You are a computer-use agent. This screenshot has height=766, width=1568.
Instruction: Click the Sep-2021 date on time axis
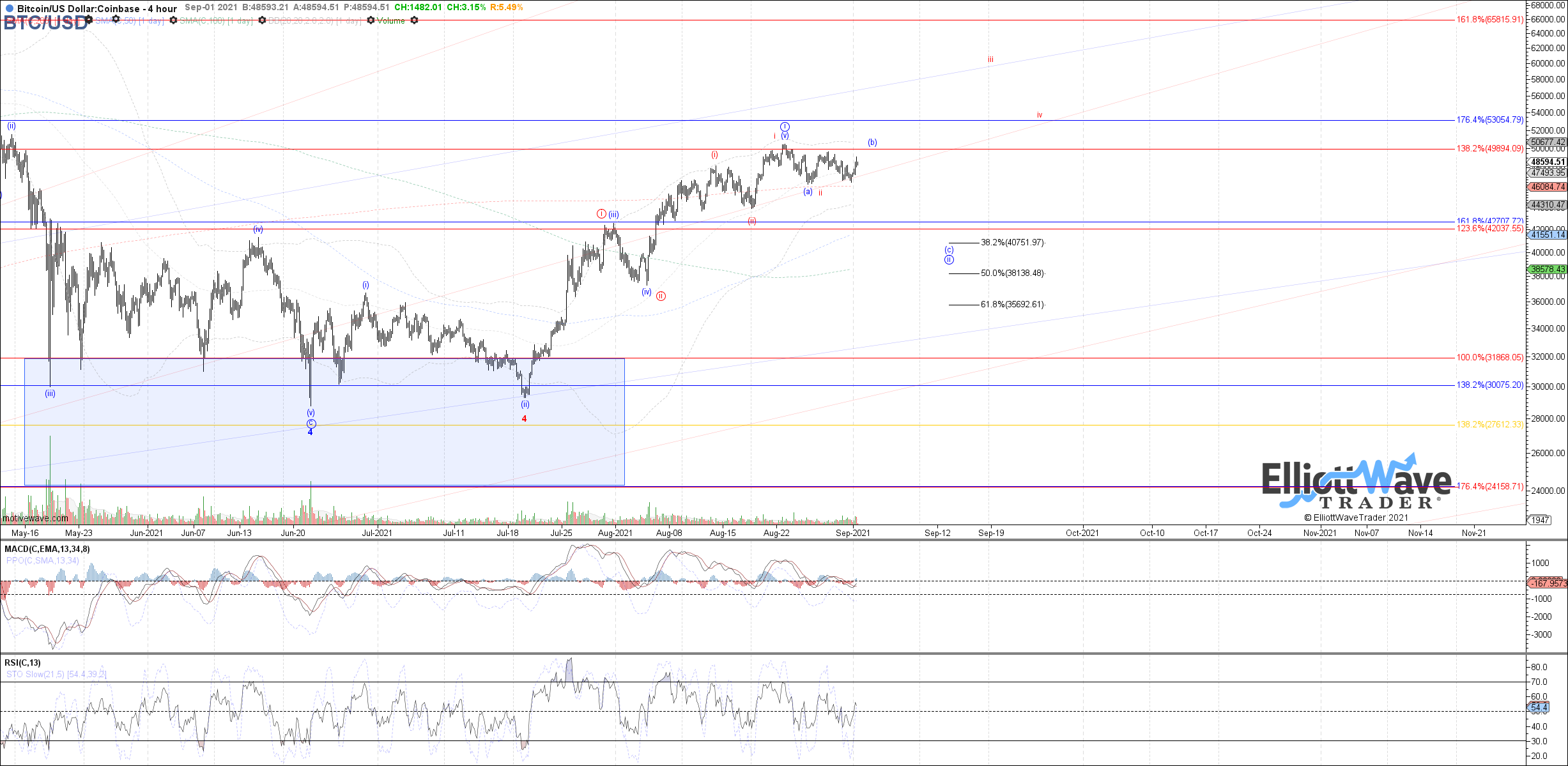[853, 533]
